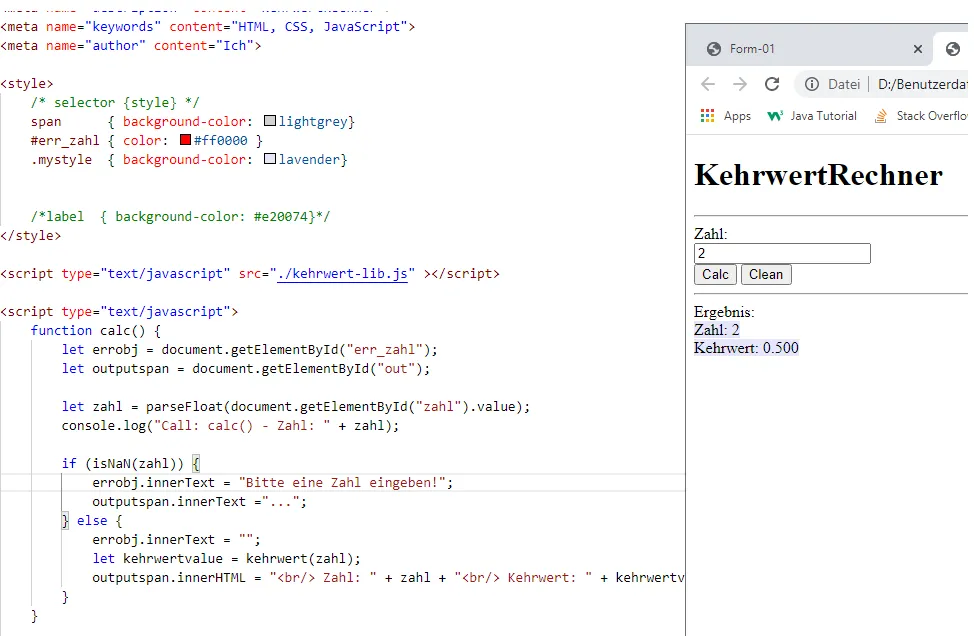Click the opening <style> tag
Viewport: 974px width, 636px height.
pos(27,83)
